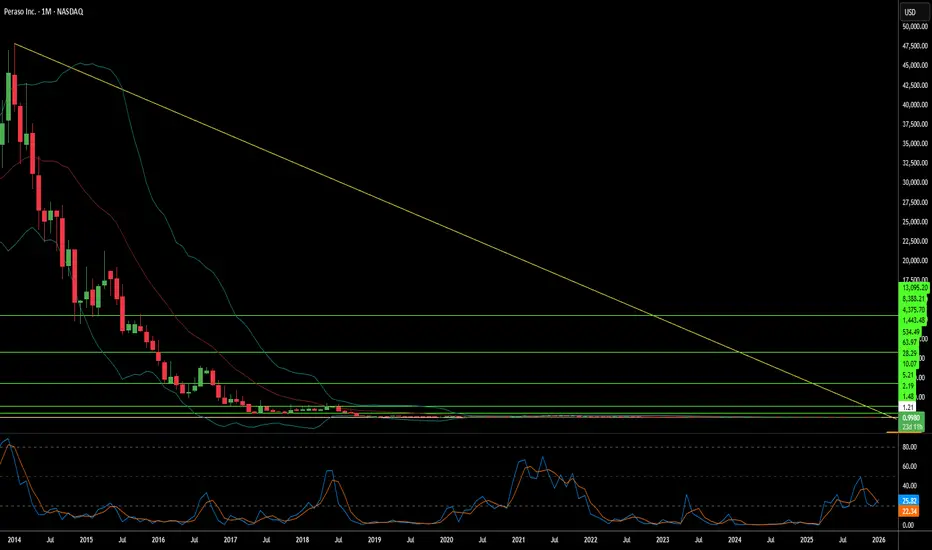Click the white 1.21 price label
The width and height of the screenshot is (932, 550).
point(908,407)
